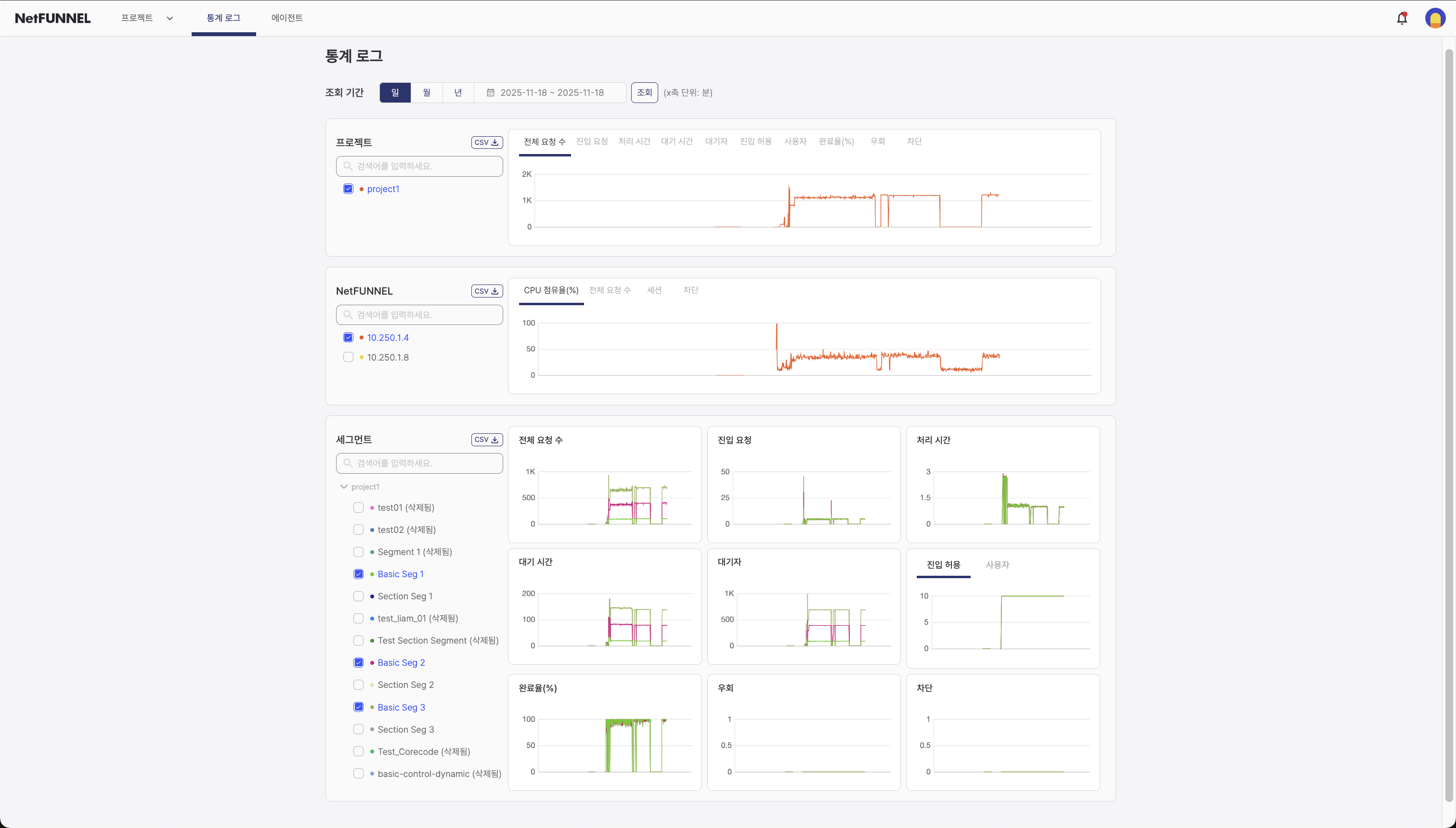The image size is (1456, 828).
Task: Uncheck the project1 checkbox
Action: [348, 188]
